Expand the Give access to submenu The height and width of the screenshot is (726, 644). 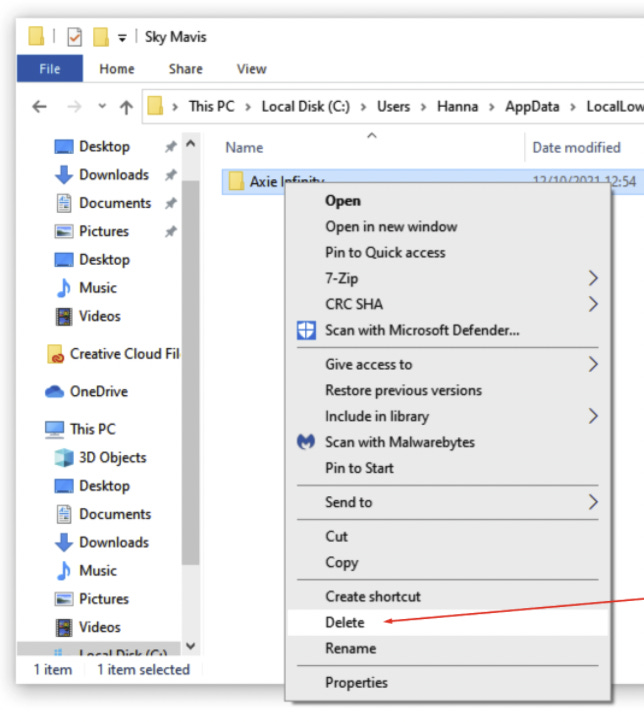click(447, 364)
